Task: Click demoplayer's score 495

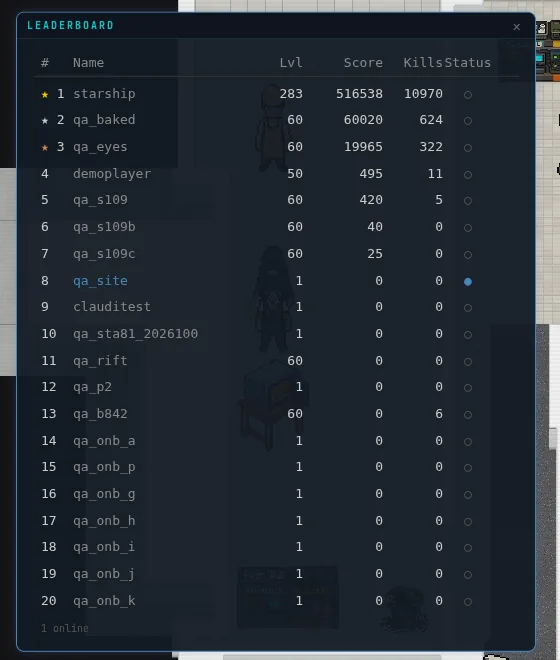Action: (371, 174)
